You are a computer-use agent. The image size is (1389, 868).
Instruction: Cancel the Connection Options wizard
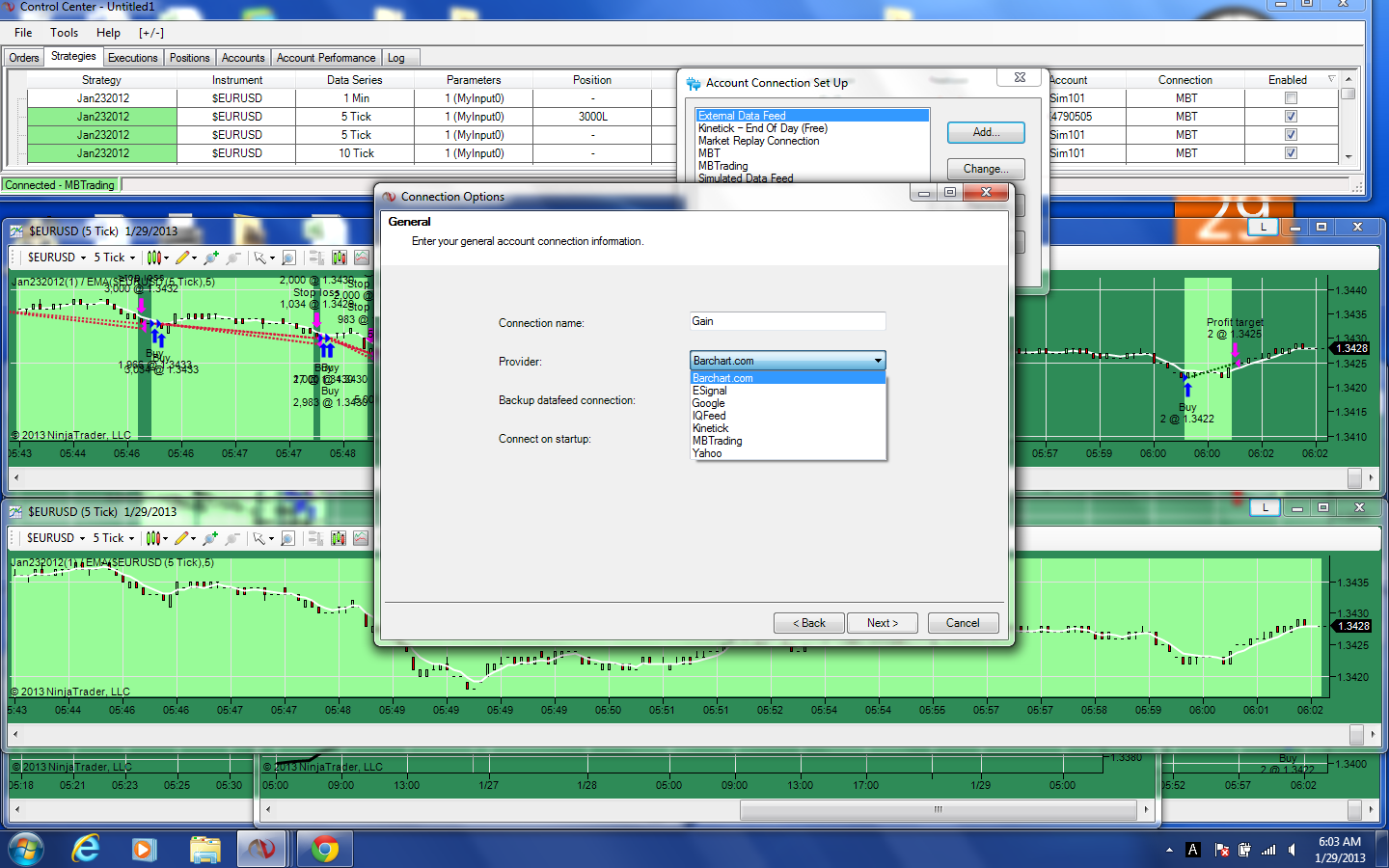click(x=963, y=623)
